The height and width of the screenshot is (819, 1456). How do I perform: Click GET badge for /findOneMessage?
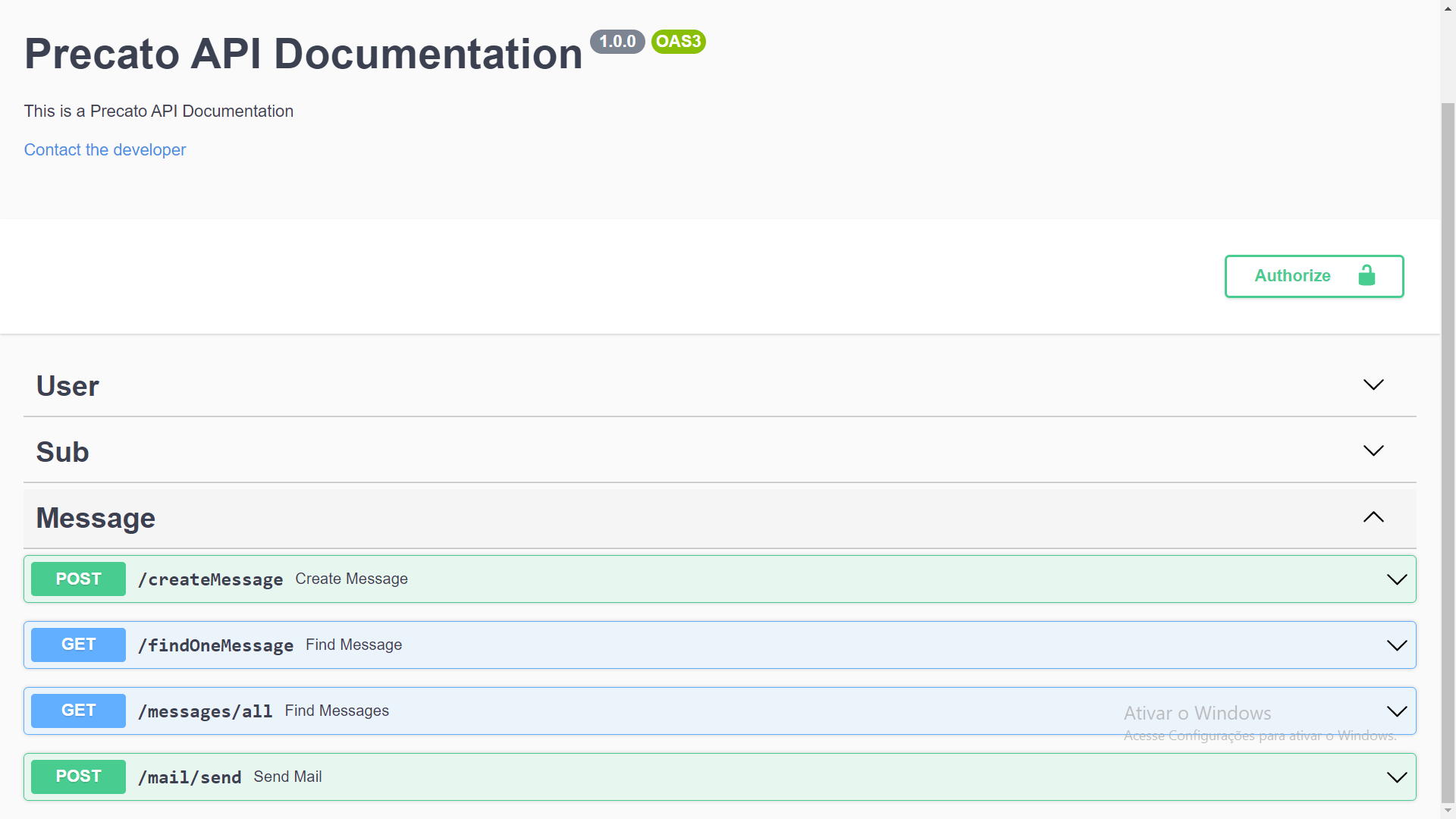[x=78, y=645]
